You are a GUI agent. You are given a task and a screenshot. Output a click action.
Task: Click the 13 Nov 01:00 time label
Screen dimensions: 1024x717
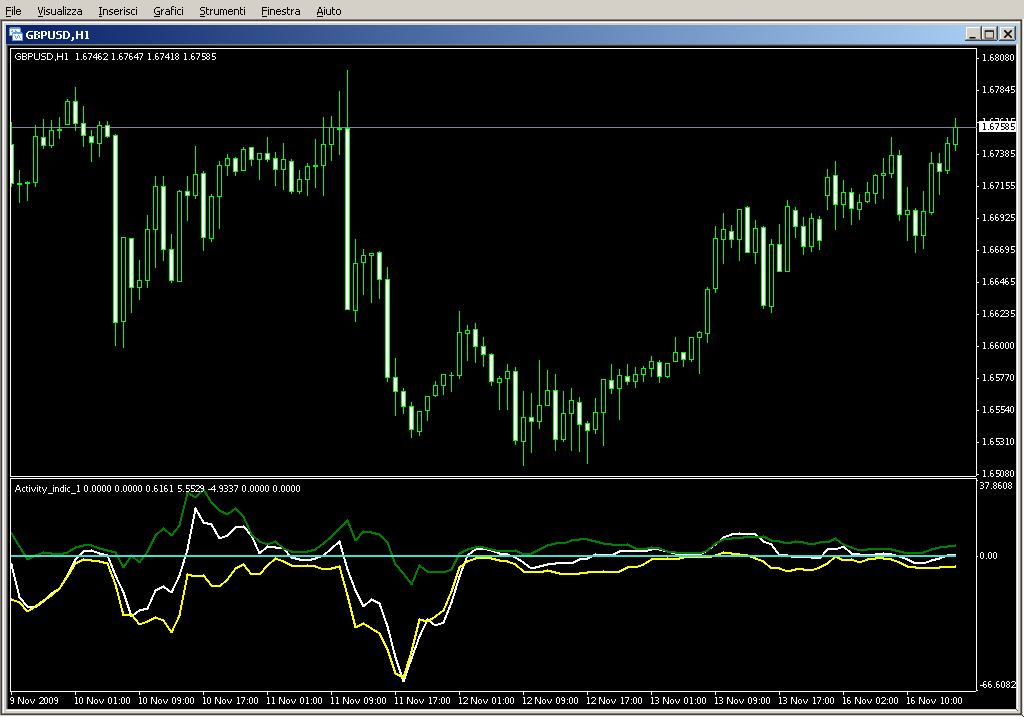click(x=678, y=701)
